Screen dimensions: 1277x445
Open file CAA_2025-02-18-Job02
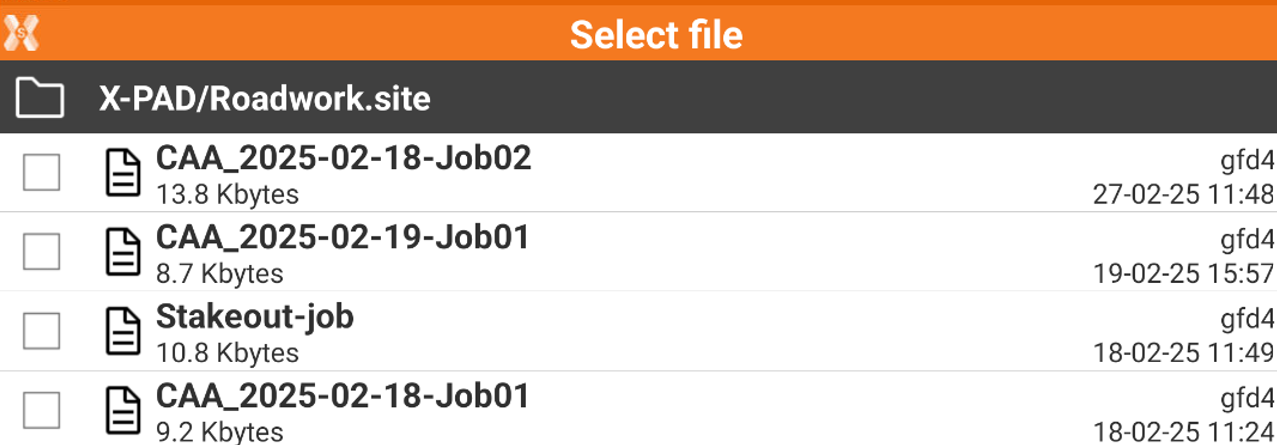click(x=343, y=158)
